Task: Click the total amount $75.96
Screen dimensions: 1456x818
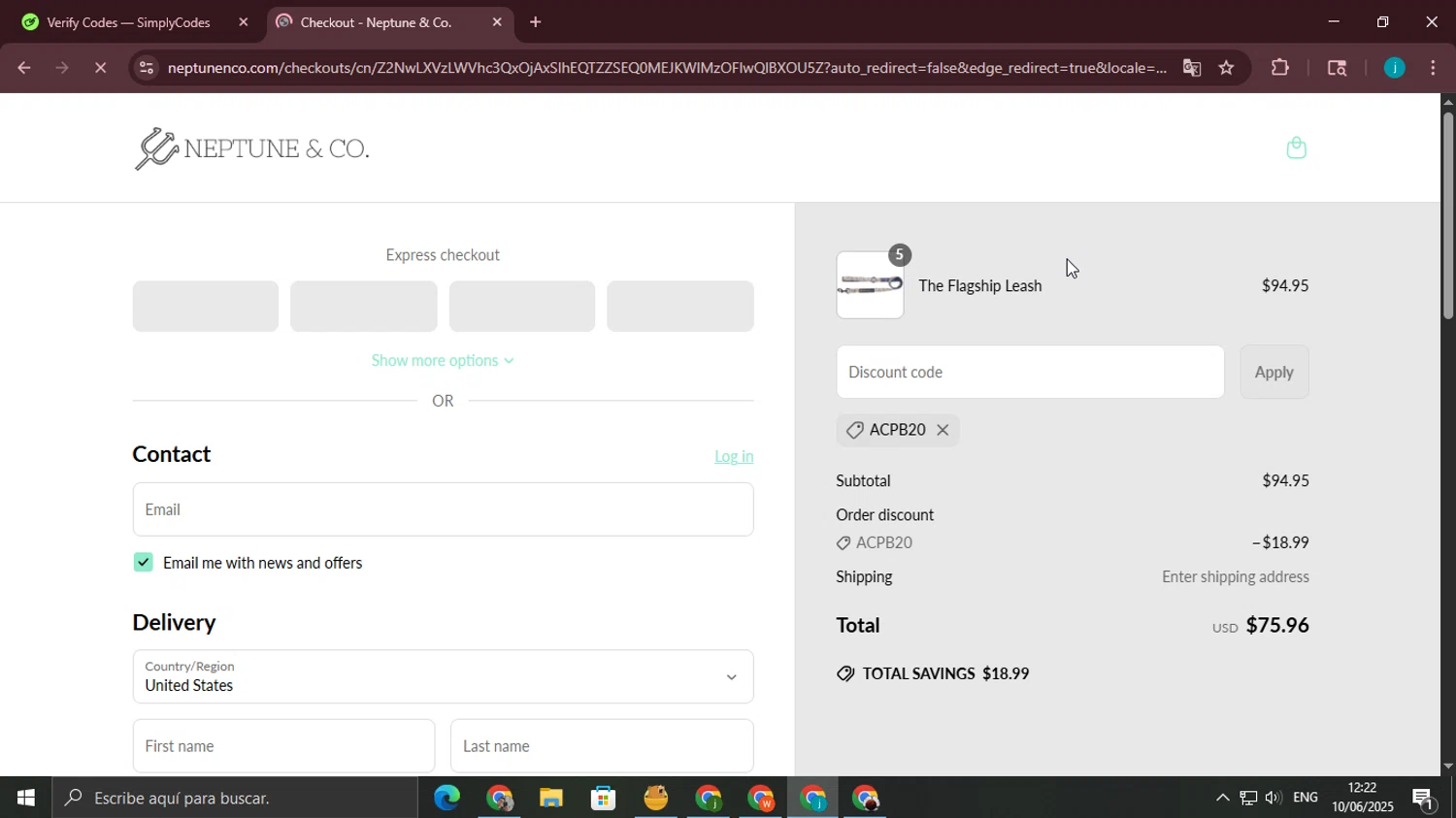Action: tap(1277, 625)
